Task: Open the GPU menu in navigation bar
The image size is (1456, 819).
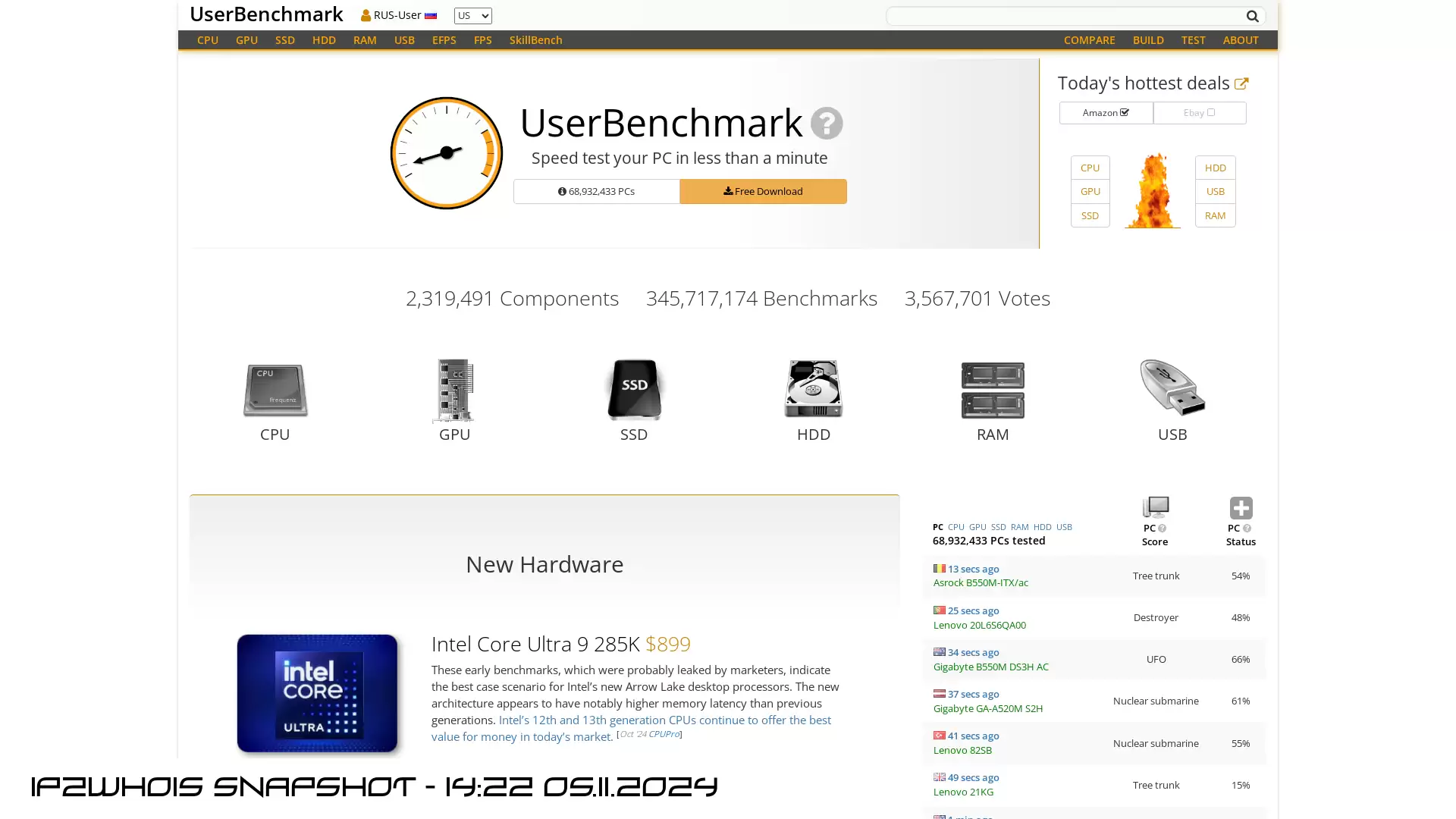Action: tap(246, 40)
